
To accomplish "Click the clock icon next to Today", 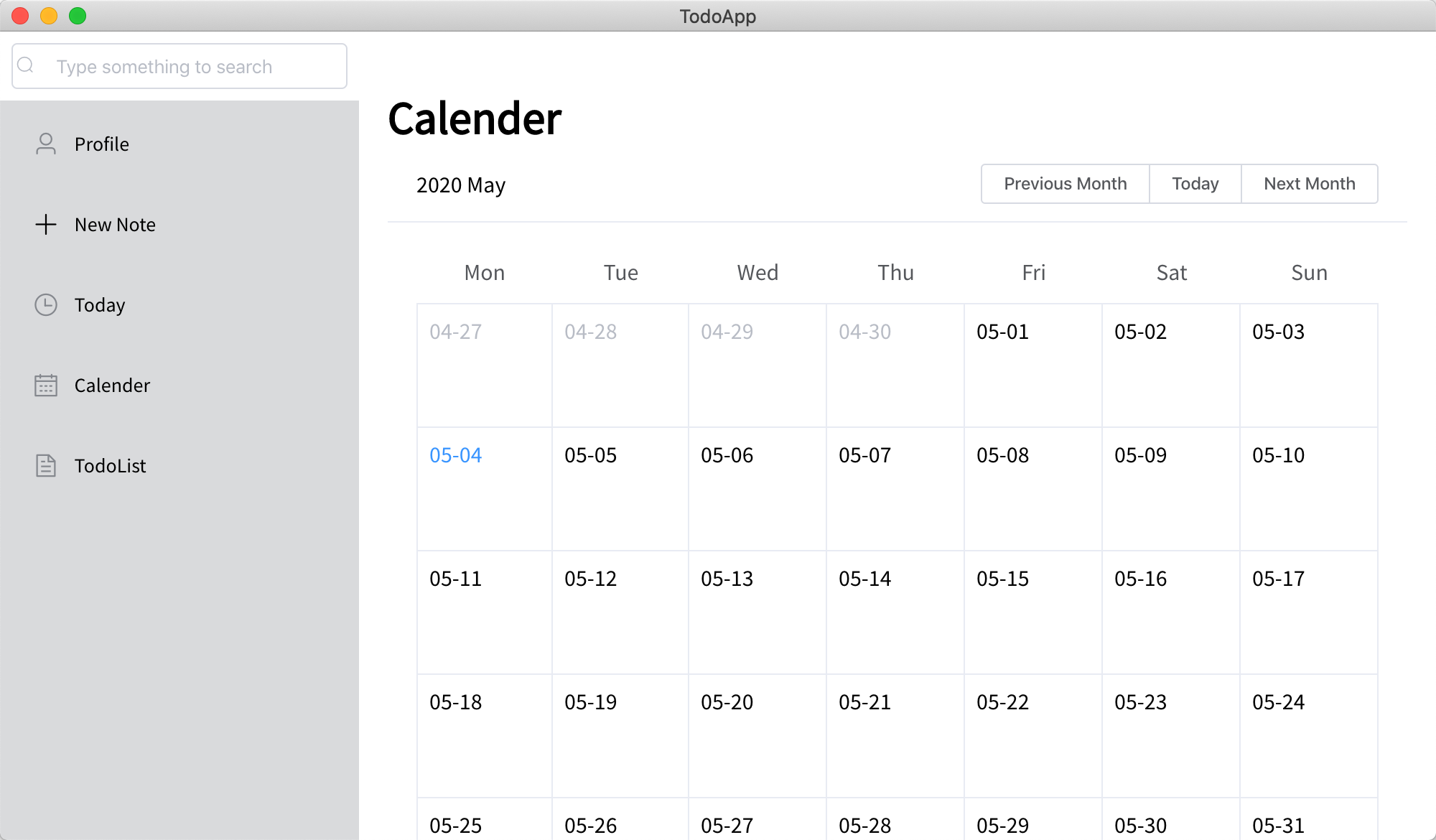I will 46,305.
